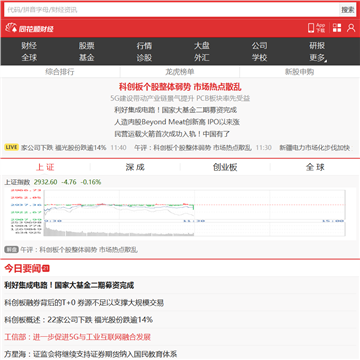Open the 全球 item in the dark navigation bar

(29, 58)
